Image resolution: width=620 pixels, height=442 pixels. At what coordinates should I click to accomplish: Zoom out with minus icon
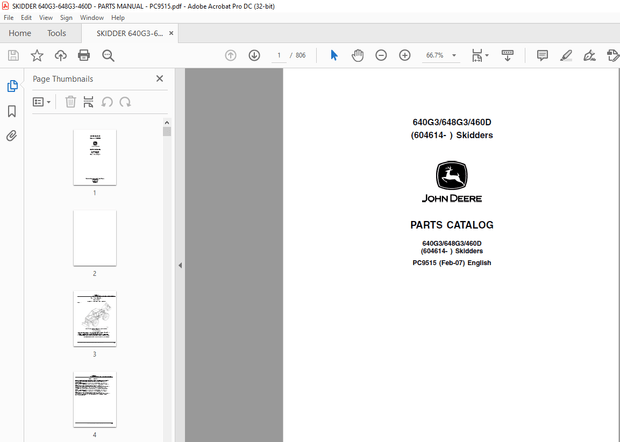(x=381, y=55)
